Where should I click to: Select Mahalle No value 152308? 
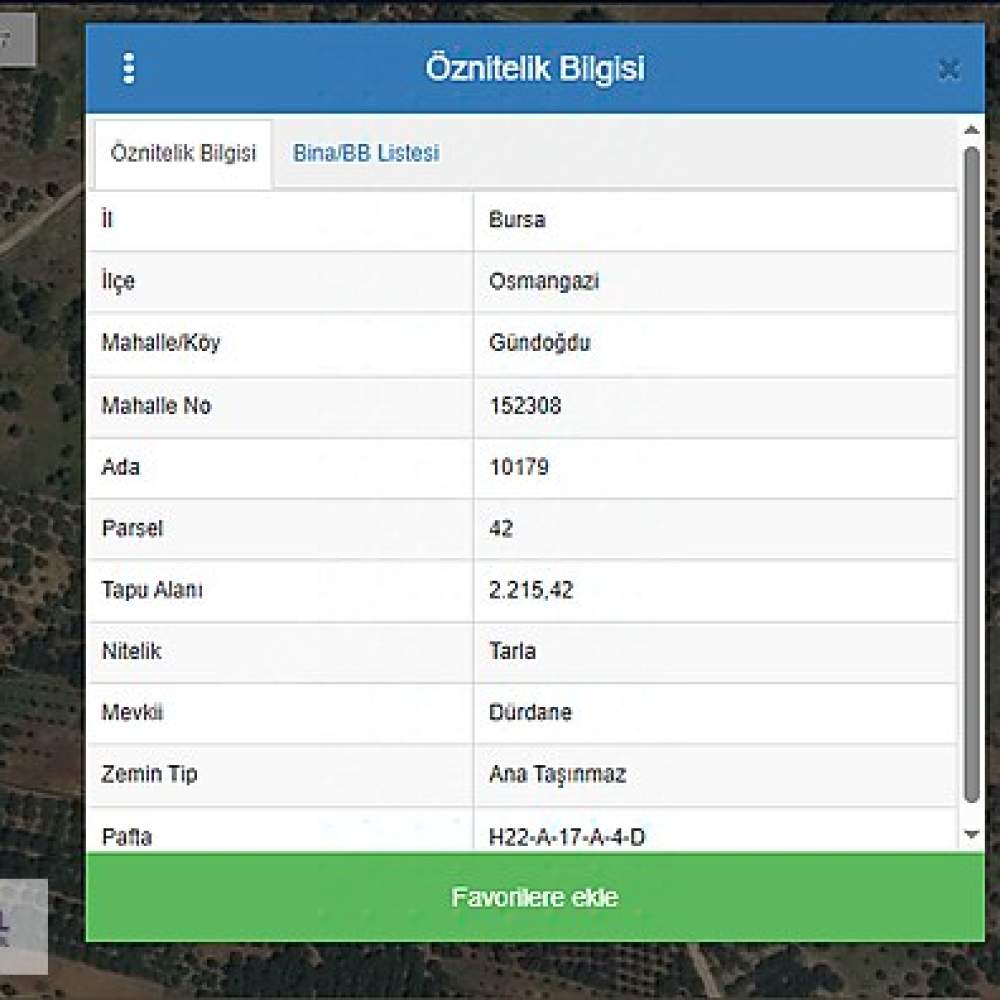525,406
